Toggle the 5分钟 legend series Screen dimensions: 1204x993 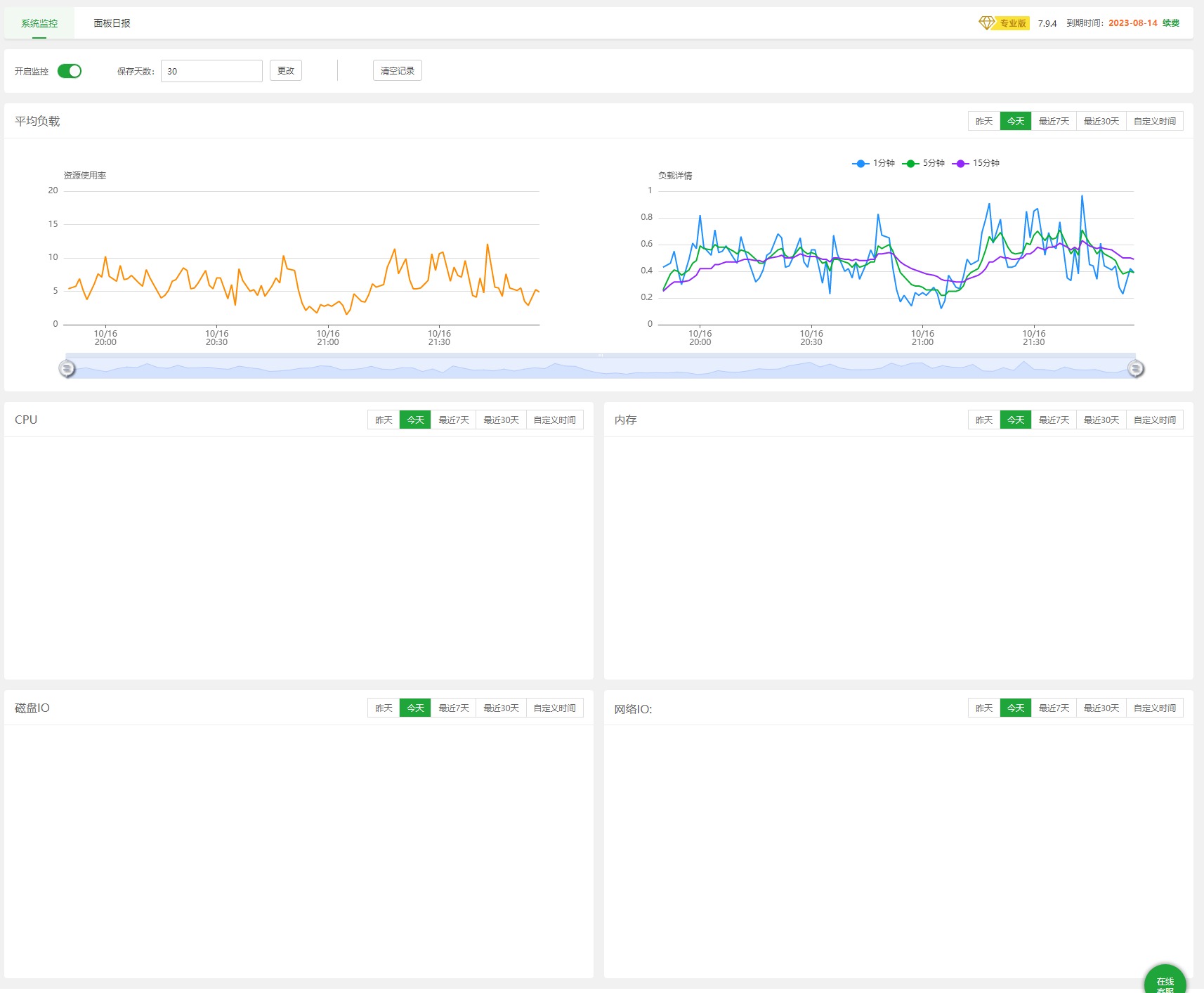point(924,163)
